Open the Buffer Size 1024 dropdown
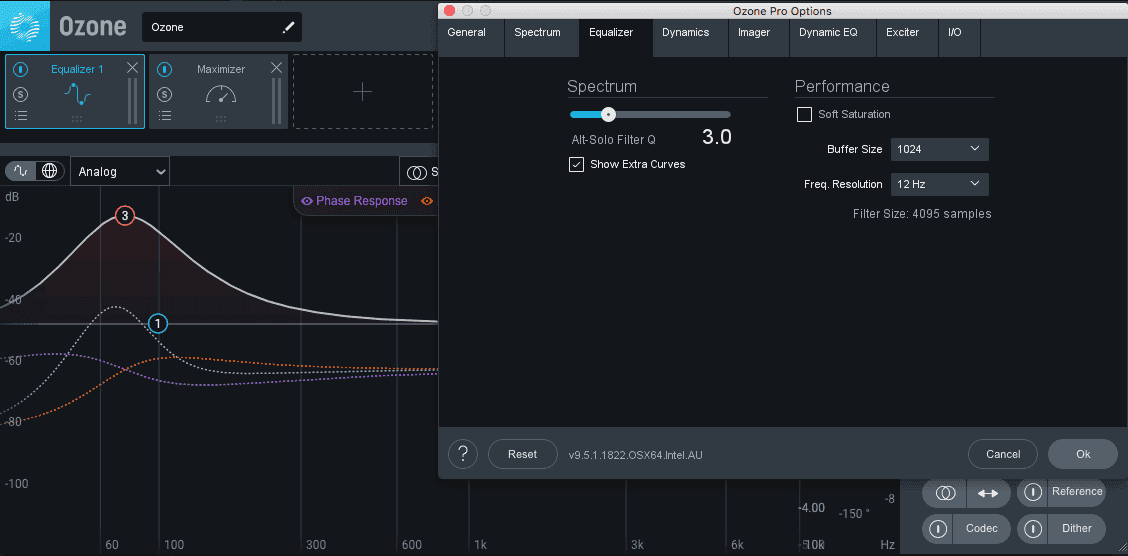Viewport: 1128px width, 556px height. (x=940, y=149)
